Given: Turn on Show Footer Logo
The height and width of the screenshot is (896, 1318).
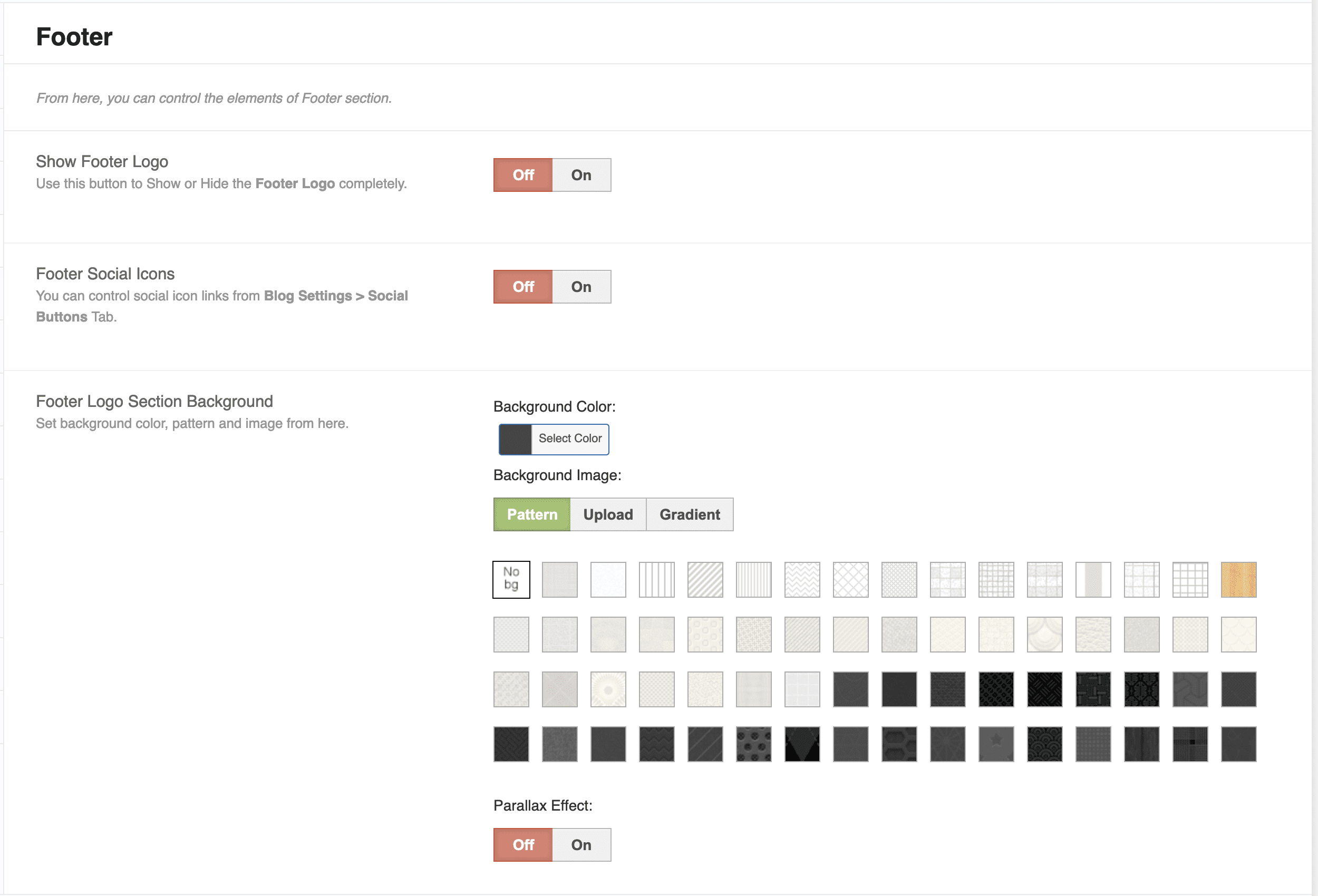Looking at the screenshot, I should pos(581,174).
